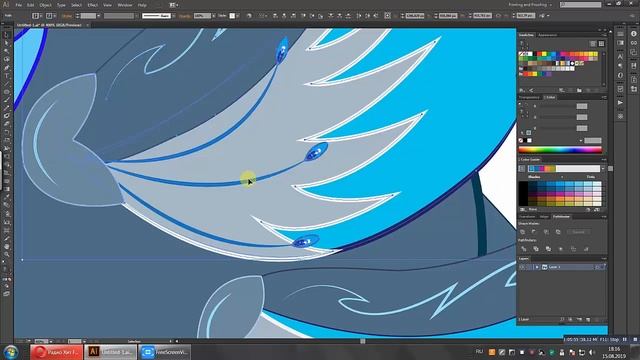Open Color Guide harmony rules dropdown
The width and height of the screenshot is (640, 360).
[602, 169]
